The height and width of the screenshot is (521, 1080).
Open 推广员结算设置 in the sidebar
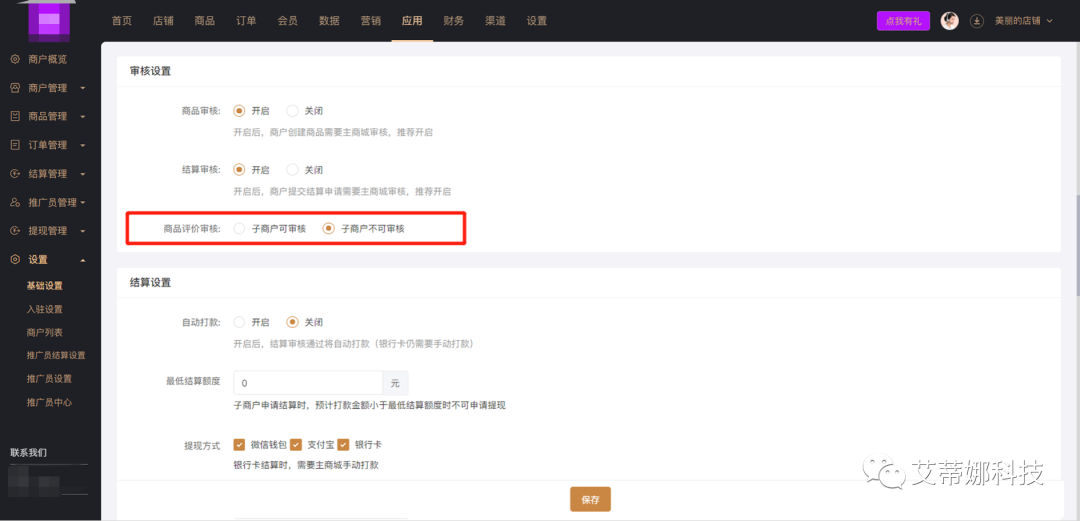tap(56, 356)
